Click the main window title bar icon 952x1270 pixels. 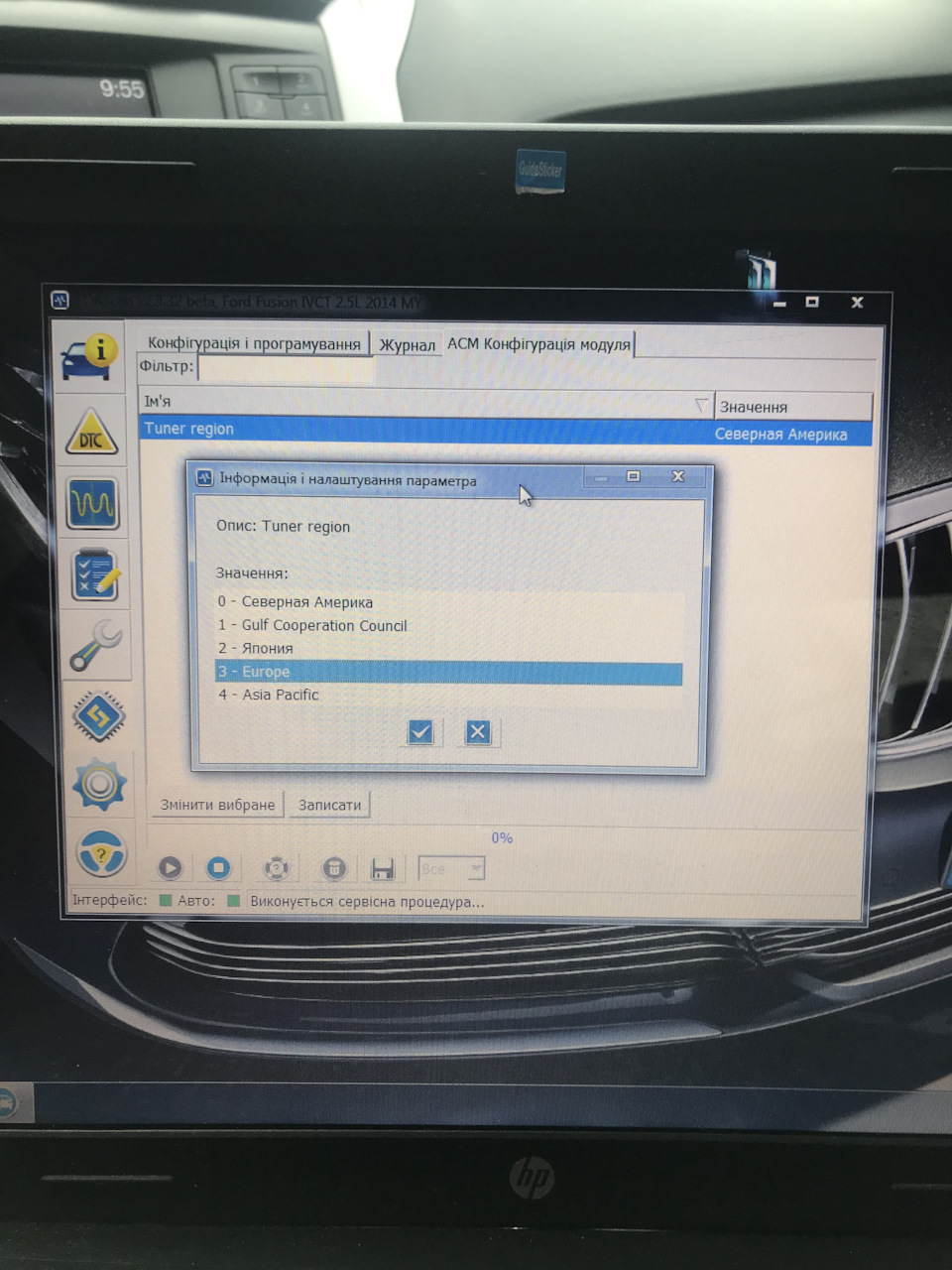pos(60,300)
